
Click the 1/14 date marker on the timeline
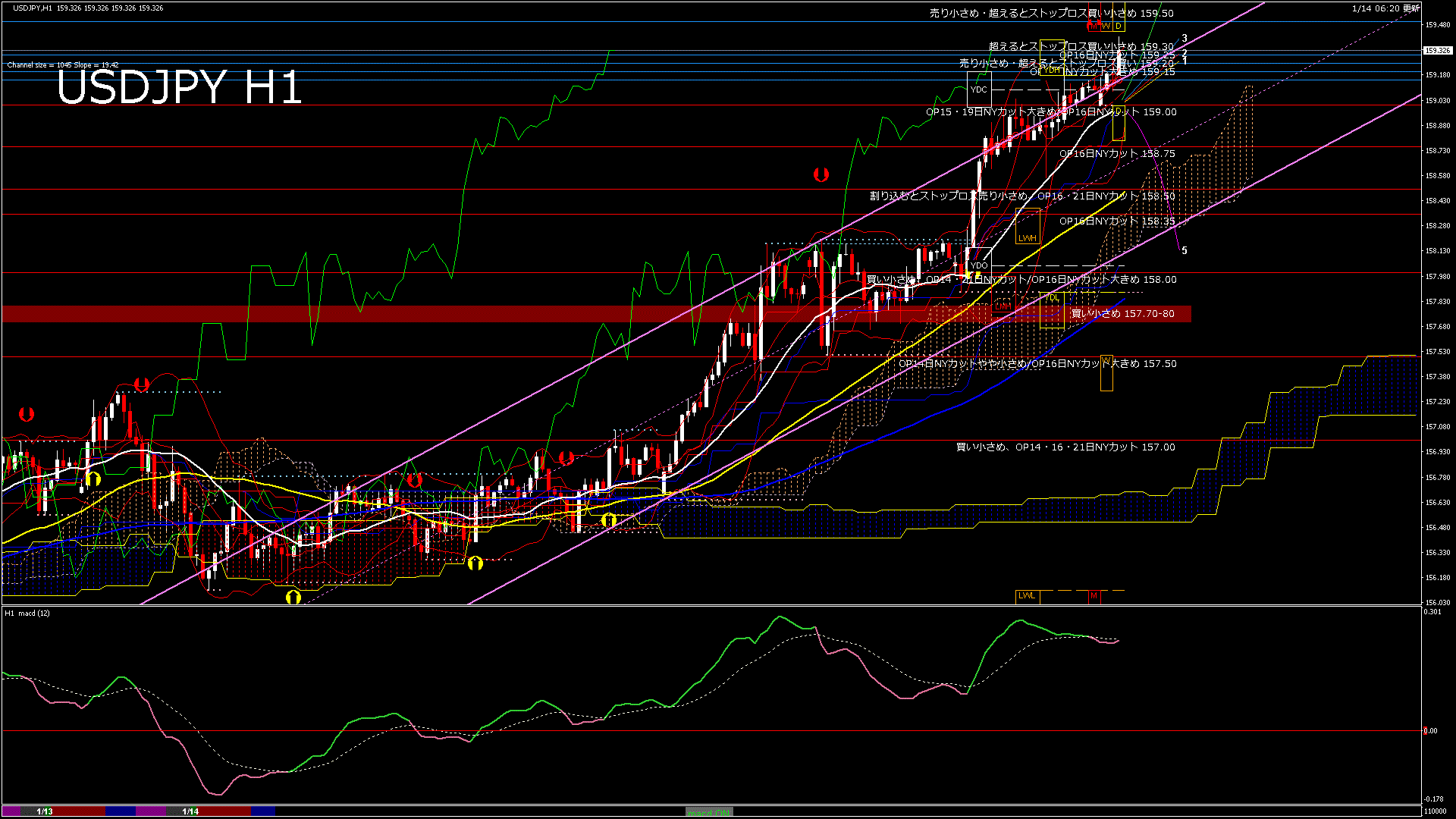[x=189, y=811]
